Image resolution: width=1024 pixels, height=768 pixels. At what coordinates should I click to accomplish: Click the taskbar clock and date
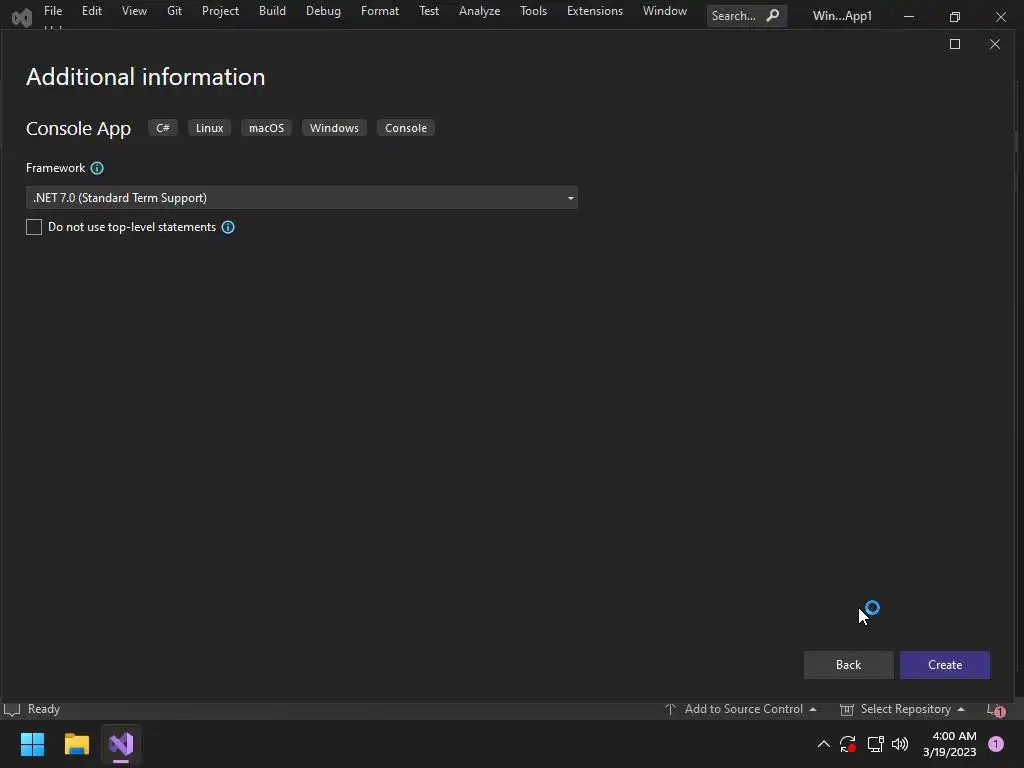(949, 744)
